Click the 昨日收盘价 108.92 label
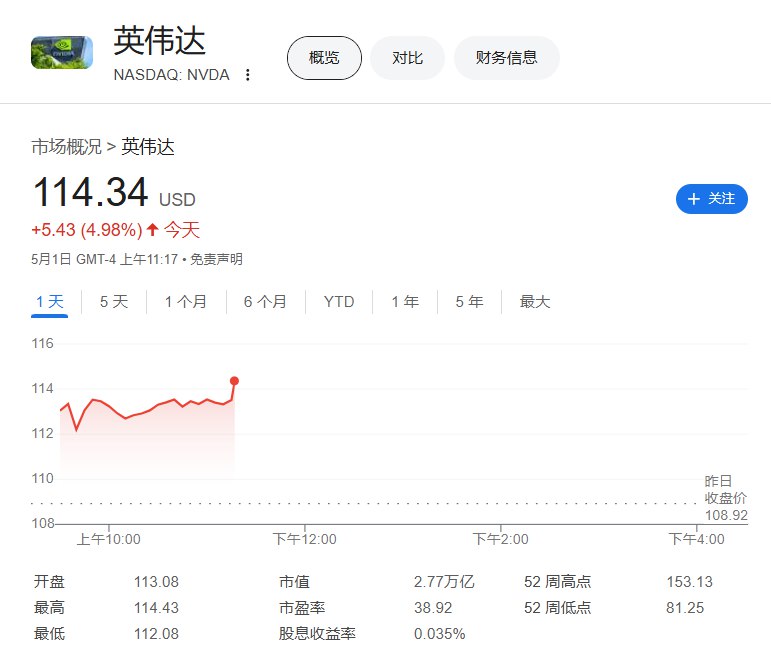 point(726,498)
